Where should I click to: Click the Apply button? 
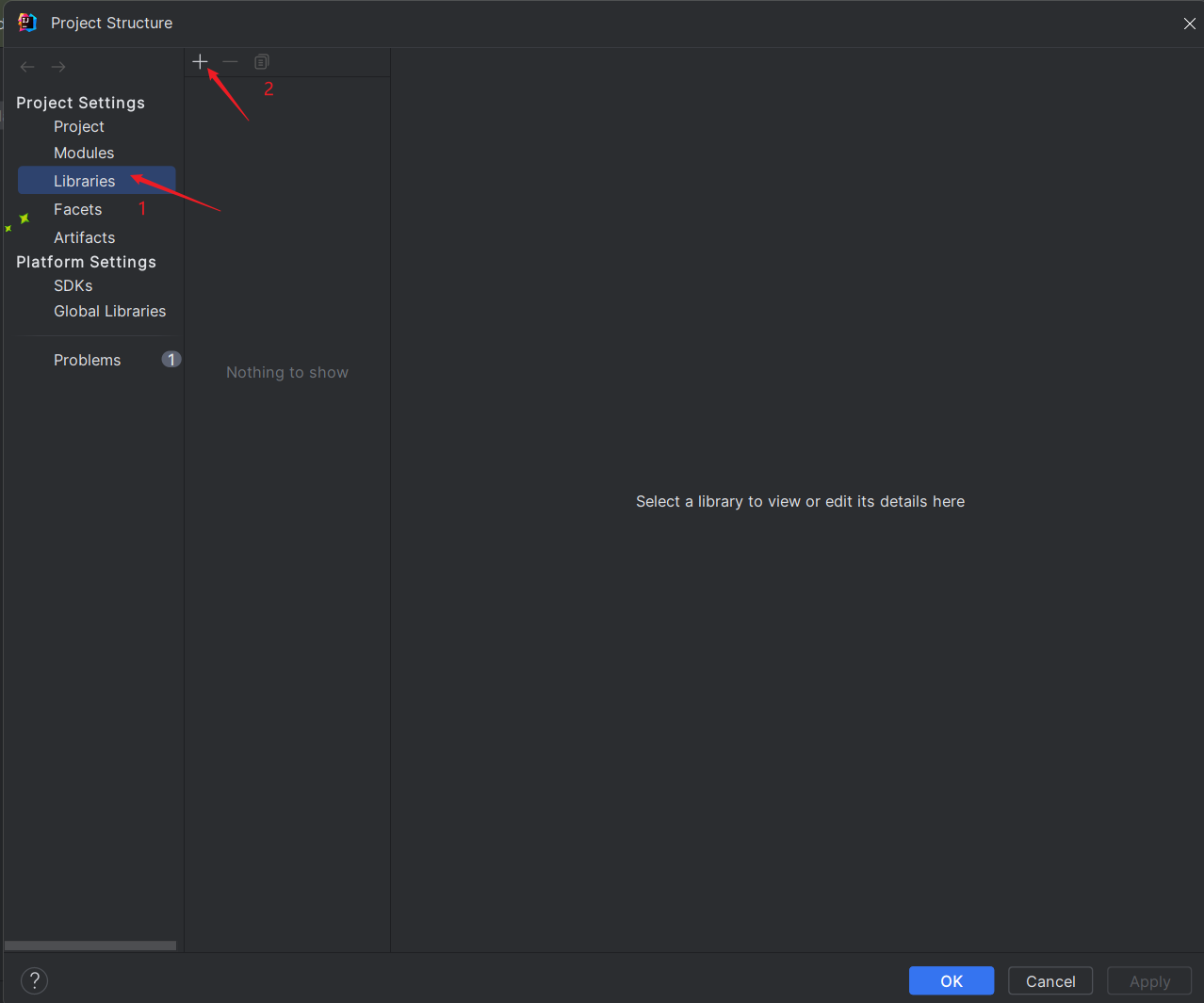[1149, 980]
